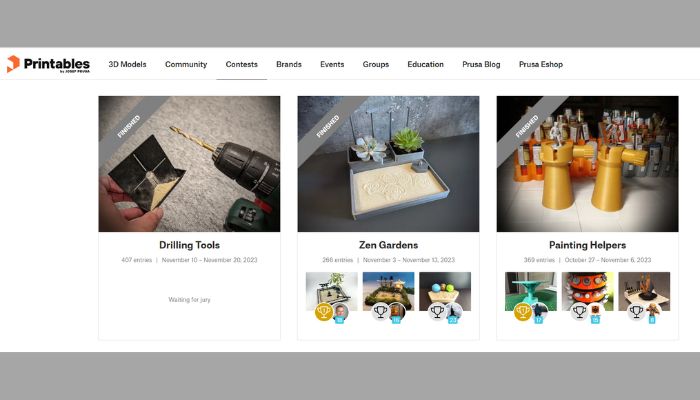Open the Painting Helpers contest title
The height and width of the screenshot is (400, 700).
click(x=588, y=245)
